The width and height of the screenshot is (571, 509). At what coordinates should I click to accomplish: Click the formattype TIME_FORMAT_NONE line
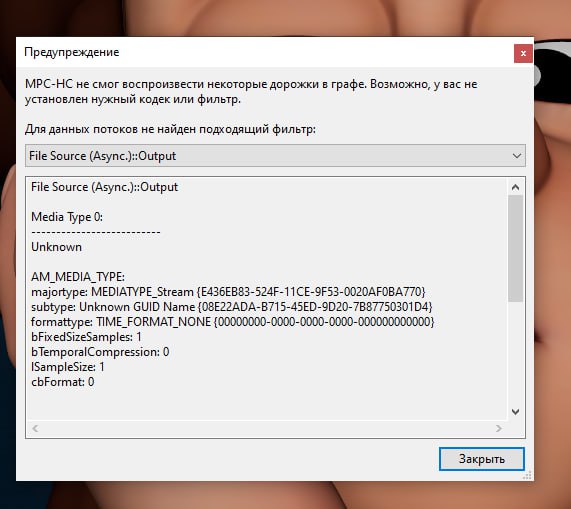click(233, 322)
